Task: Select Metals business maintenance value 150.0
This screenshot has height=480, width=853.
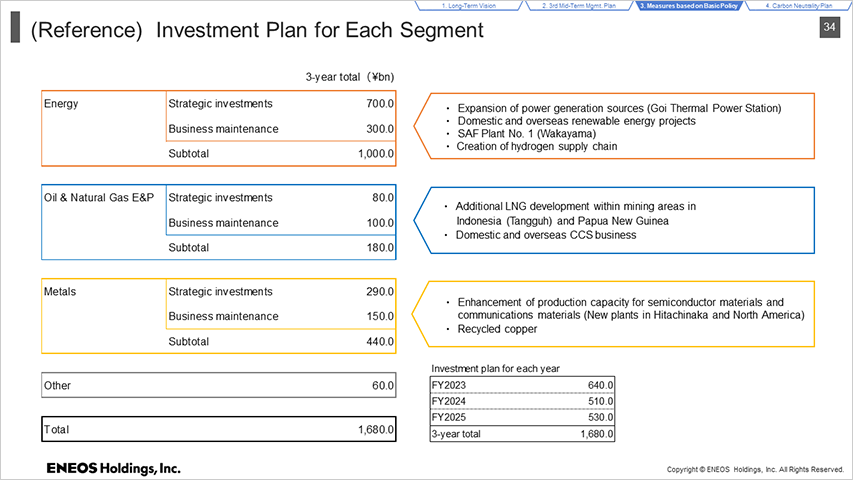Action: [x=380, y=316]
